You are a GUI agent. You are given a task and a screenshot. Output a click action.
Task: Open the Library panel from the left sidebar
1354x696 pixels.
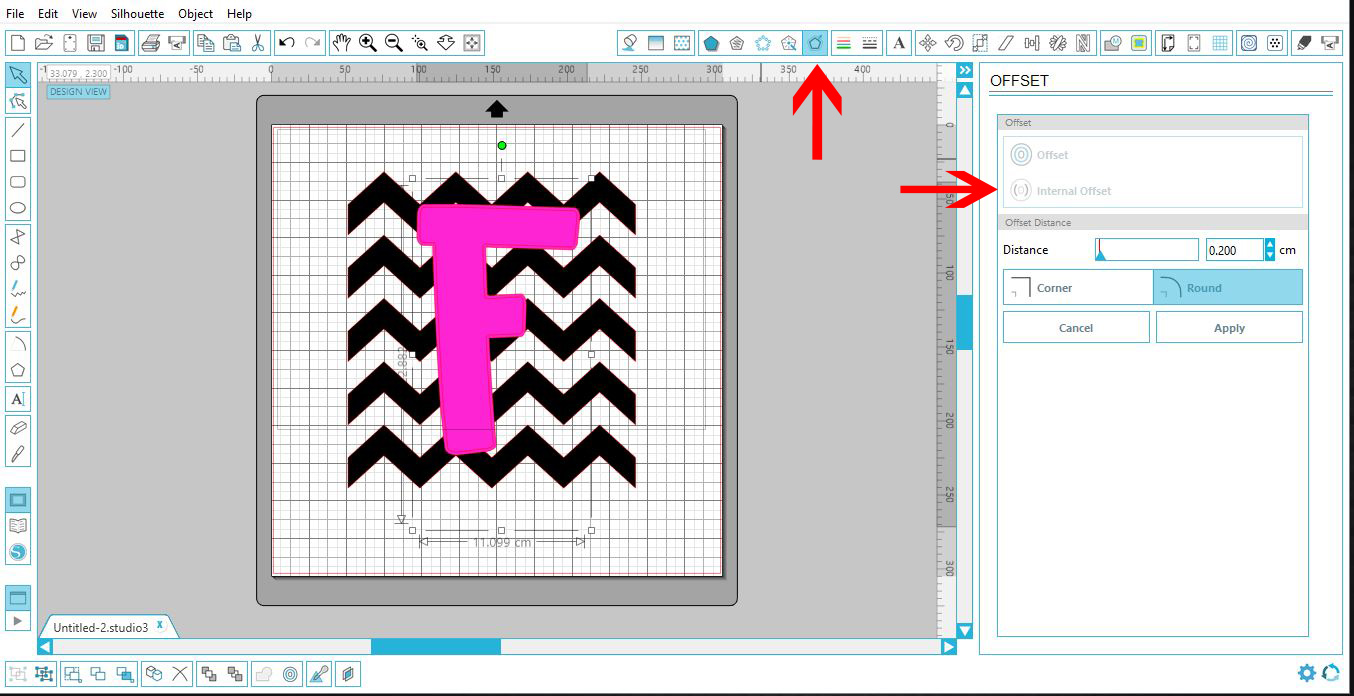(18, 524)
